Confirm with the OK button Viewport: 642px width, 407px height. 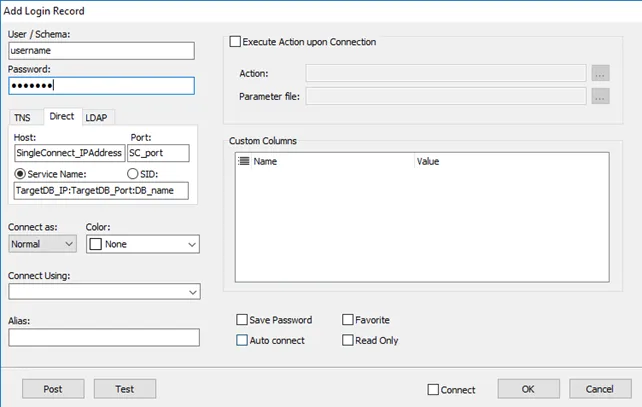click(529, 389)
